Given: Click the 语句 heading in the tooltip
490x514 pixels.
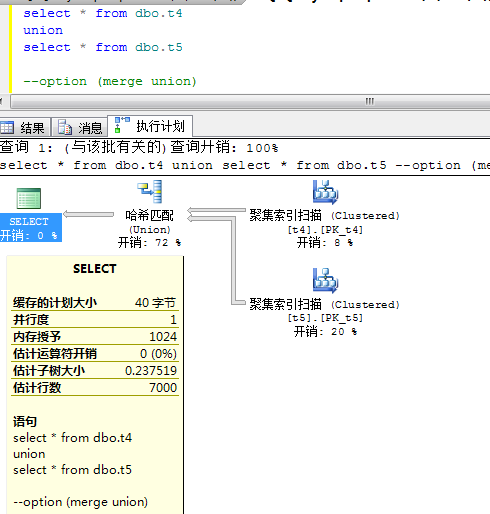Looking at the screenshot, I should [x=25, y=422].
